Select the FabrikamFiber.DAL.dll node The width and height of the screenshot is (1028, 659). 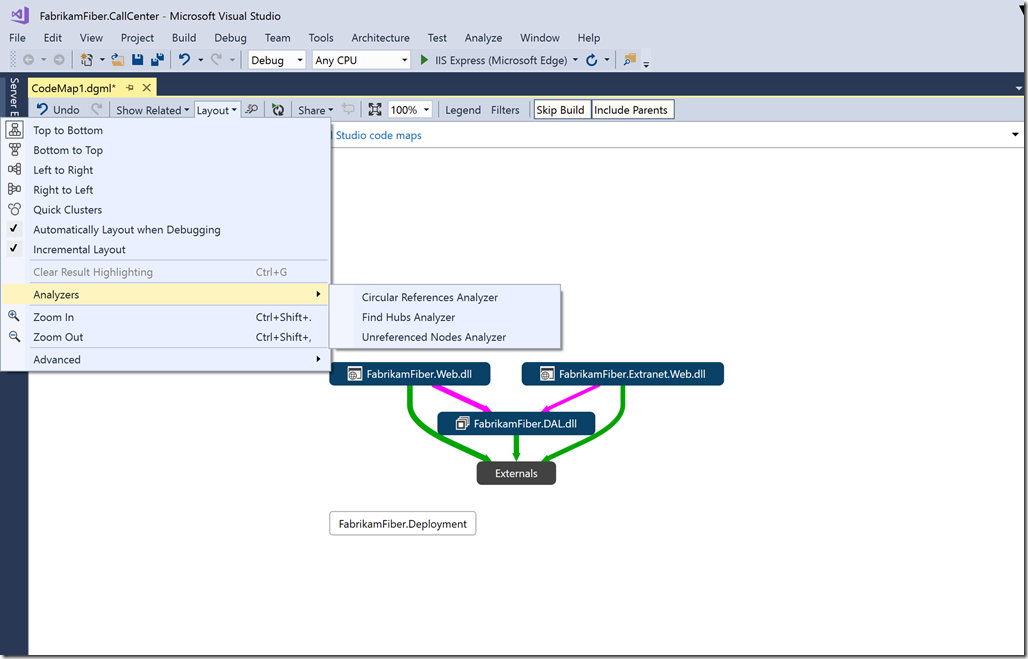click(516, 424)
